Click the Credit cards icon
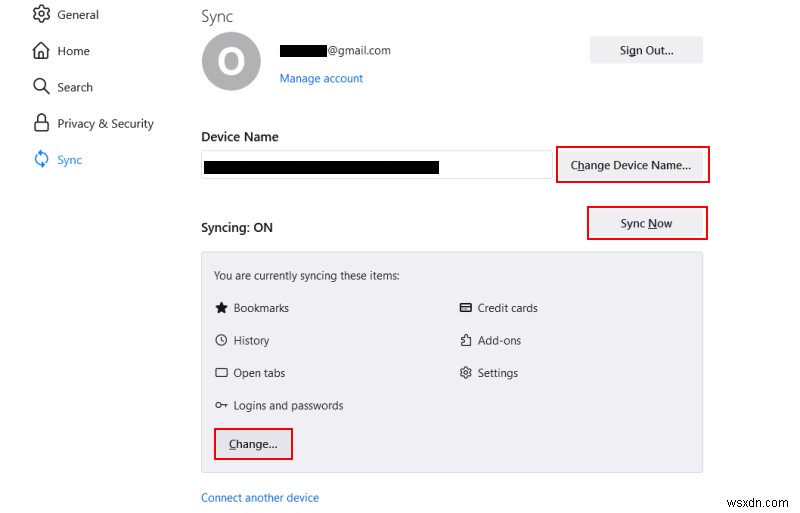800x513 pixels. (x=465, y=308)
